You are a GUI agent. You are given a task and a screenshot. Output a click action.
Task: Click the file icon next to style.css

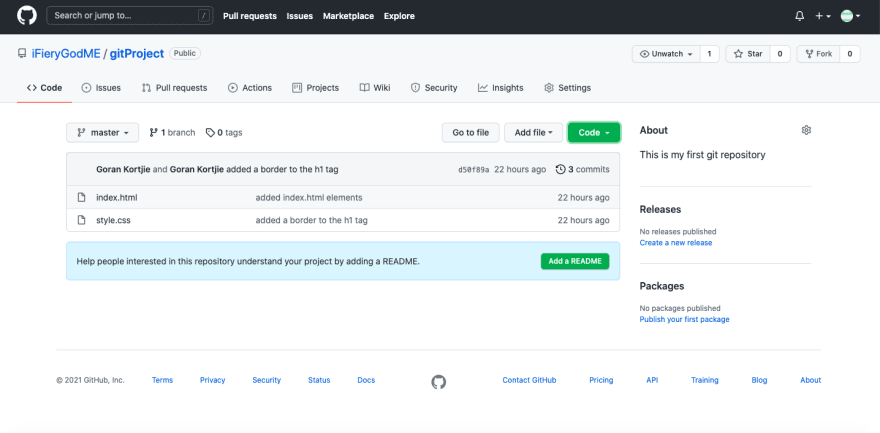(x=81, y=220)
